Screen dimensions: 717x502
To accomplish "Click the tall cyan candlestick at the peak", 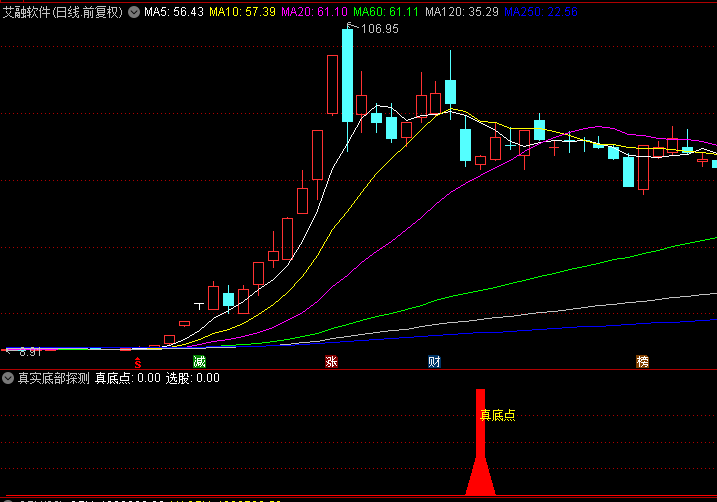I will click(x=348, y=76).
